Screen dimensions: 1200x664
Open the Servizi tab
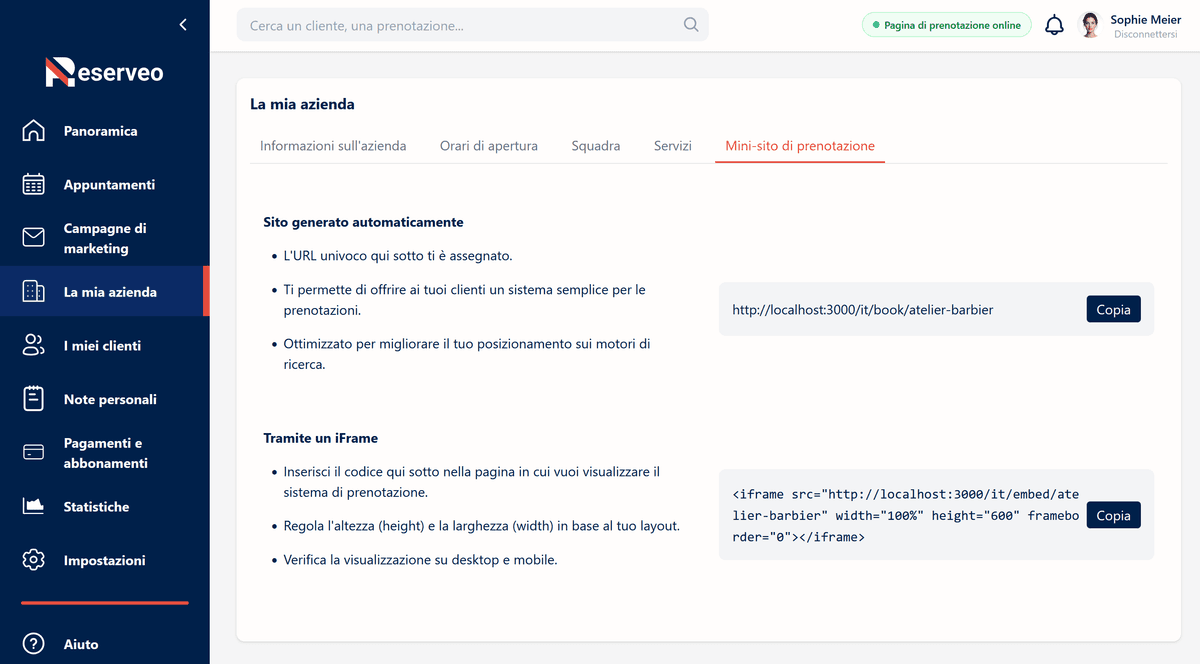(673, 146)
